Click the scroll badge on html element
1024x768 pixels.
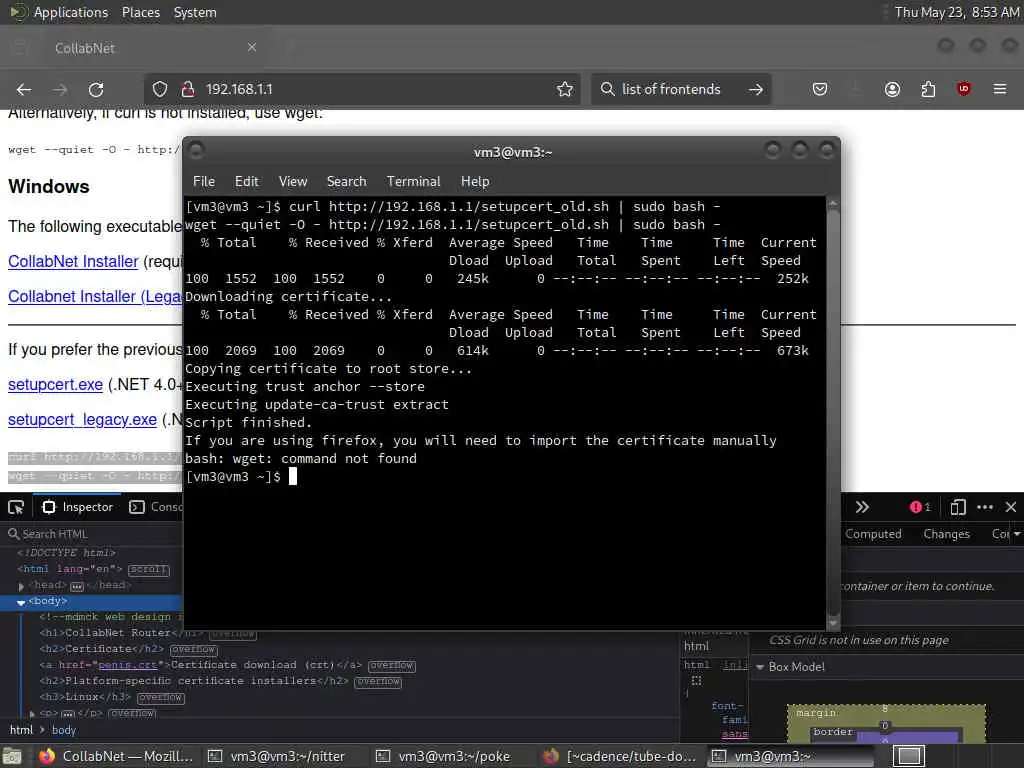click(149, 569)
